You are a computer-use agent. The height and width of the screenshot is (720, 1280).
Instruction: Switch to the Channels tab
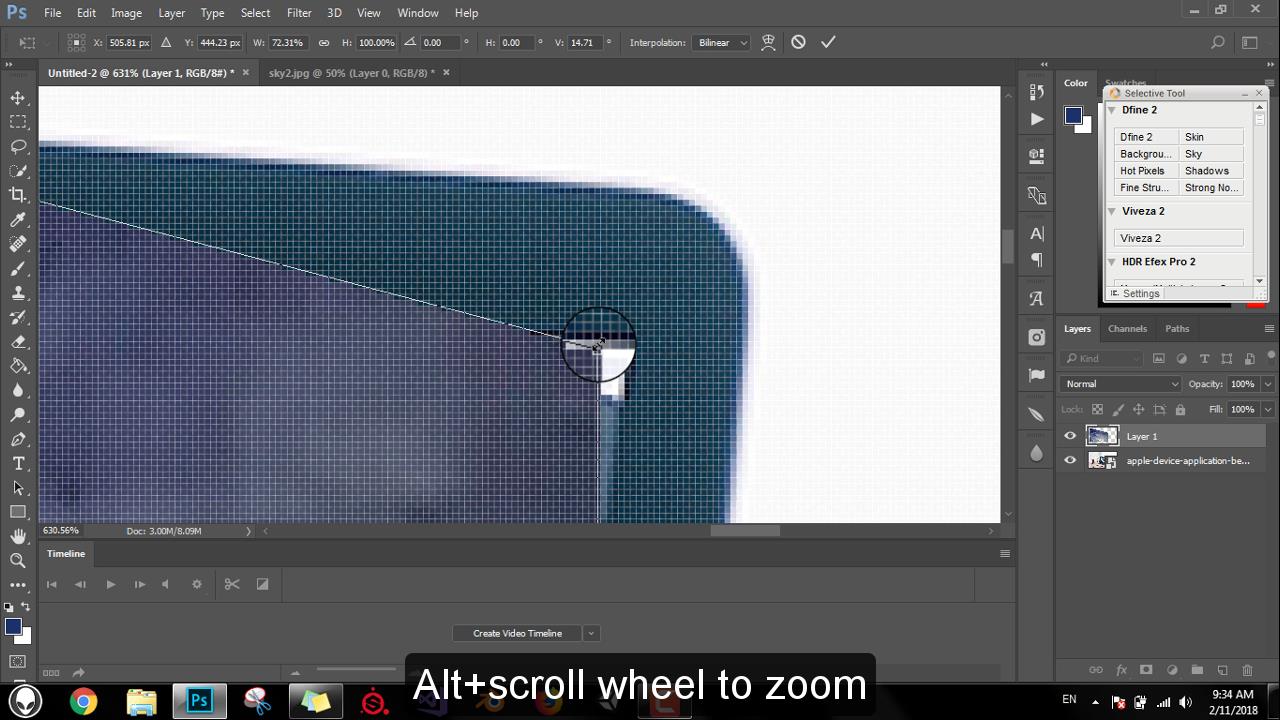click(x=1127, y=328)
